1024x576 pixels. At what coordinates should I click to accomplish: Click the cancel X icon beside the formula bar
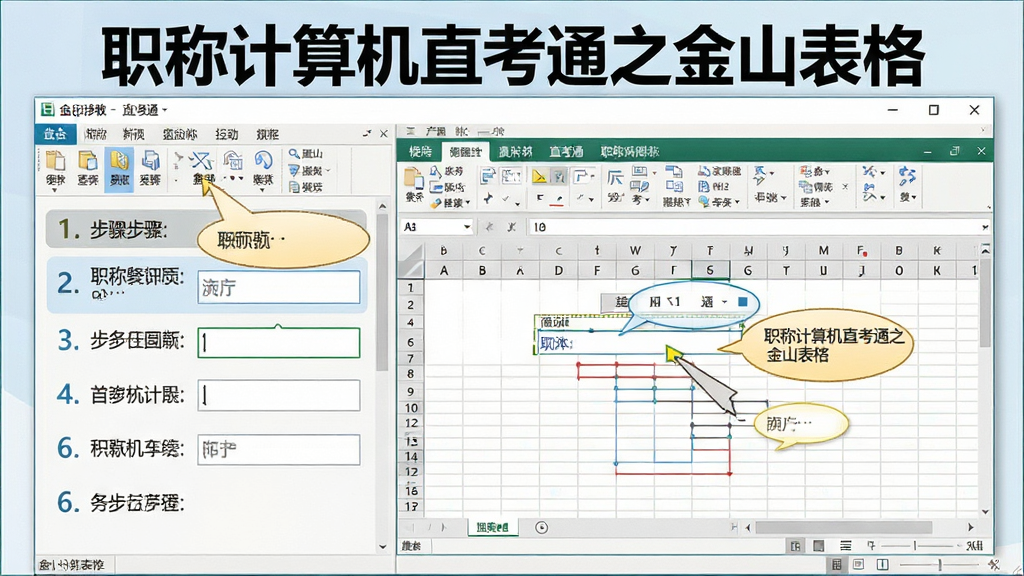pos(512,227)
